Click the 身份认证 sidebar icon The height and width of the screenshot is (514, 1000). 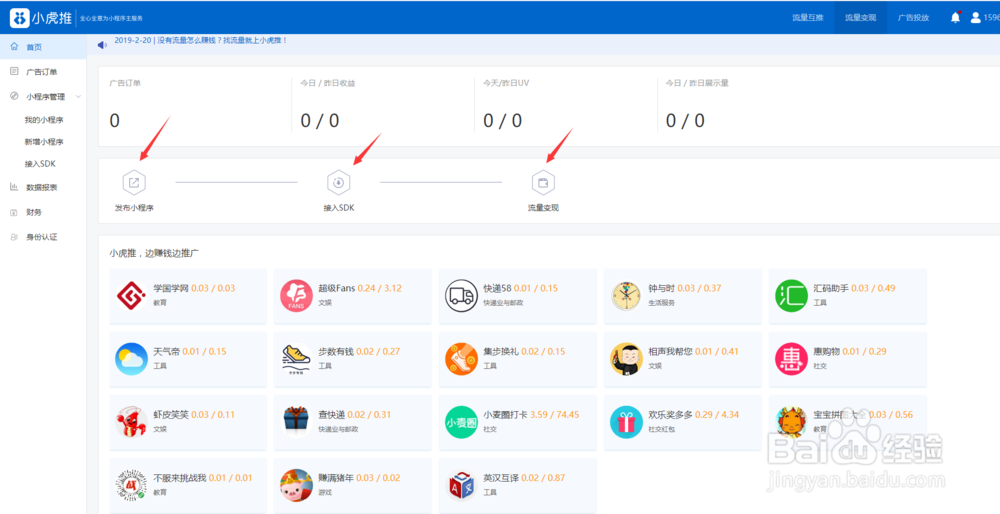(x=13, y=237)
